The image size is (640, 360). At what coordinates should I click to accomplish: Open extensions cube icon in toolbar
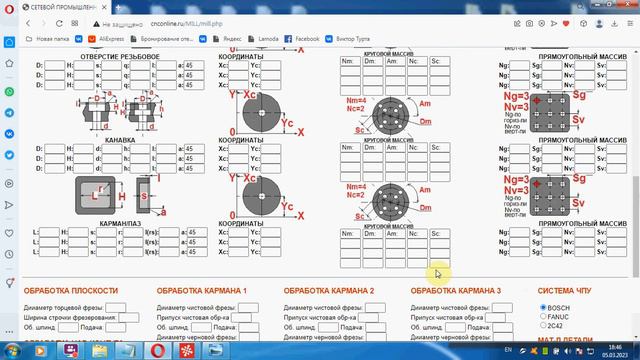pyautogui.click(x=584, y=24)
